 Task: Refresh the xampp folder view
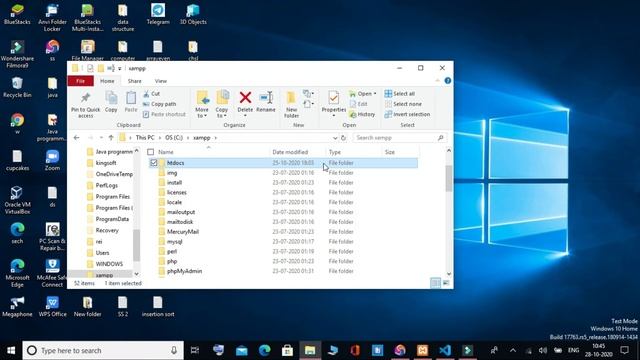tap(343, 138)
